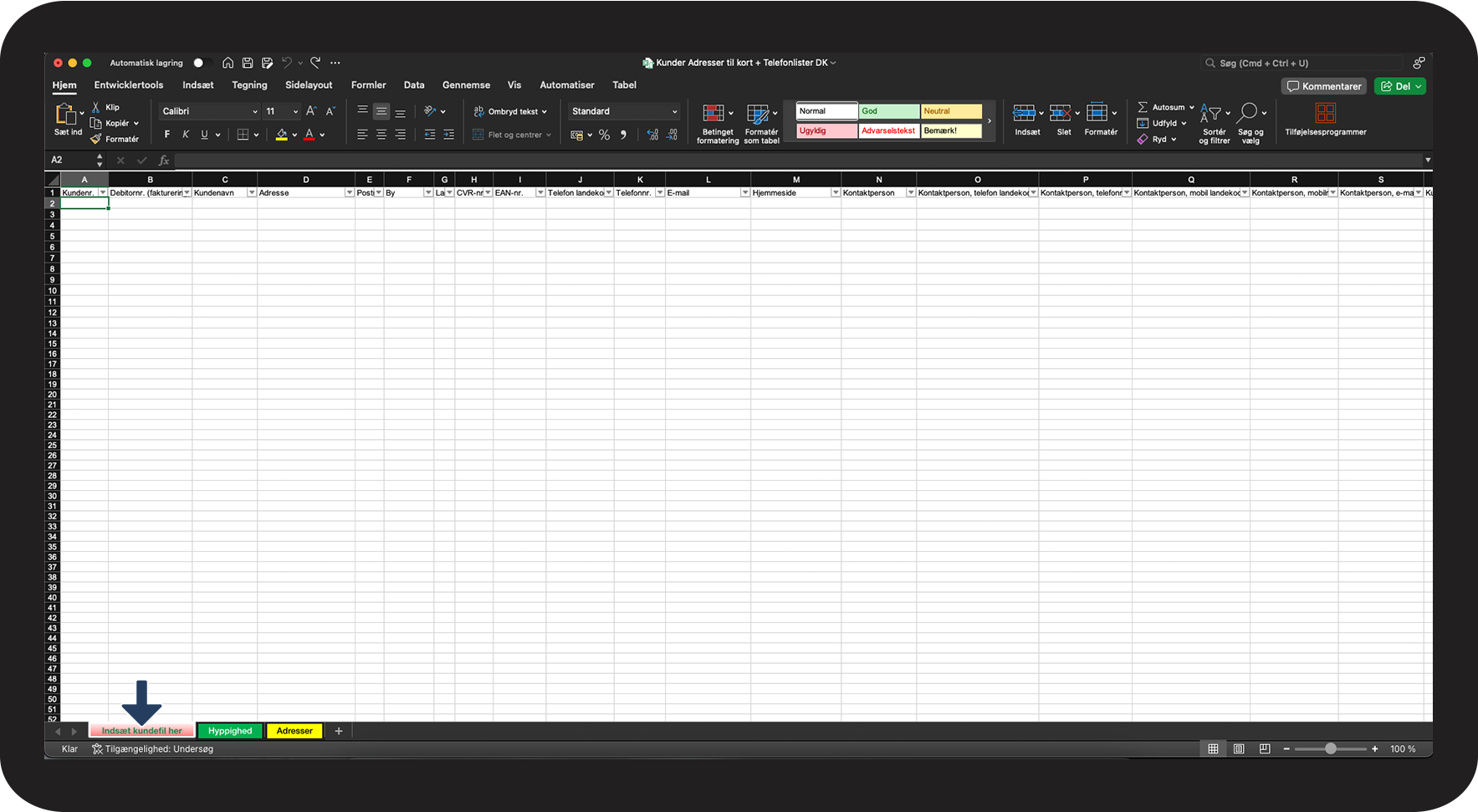Toggle underline formatting (U)
The width and height of the screenshot is (1478, 812).
204,135
